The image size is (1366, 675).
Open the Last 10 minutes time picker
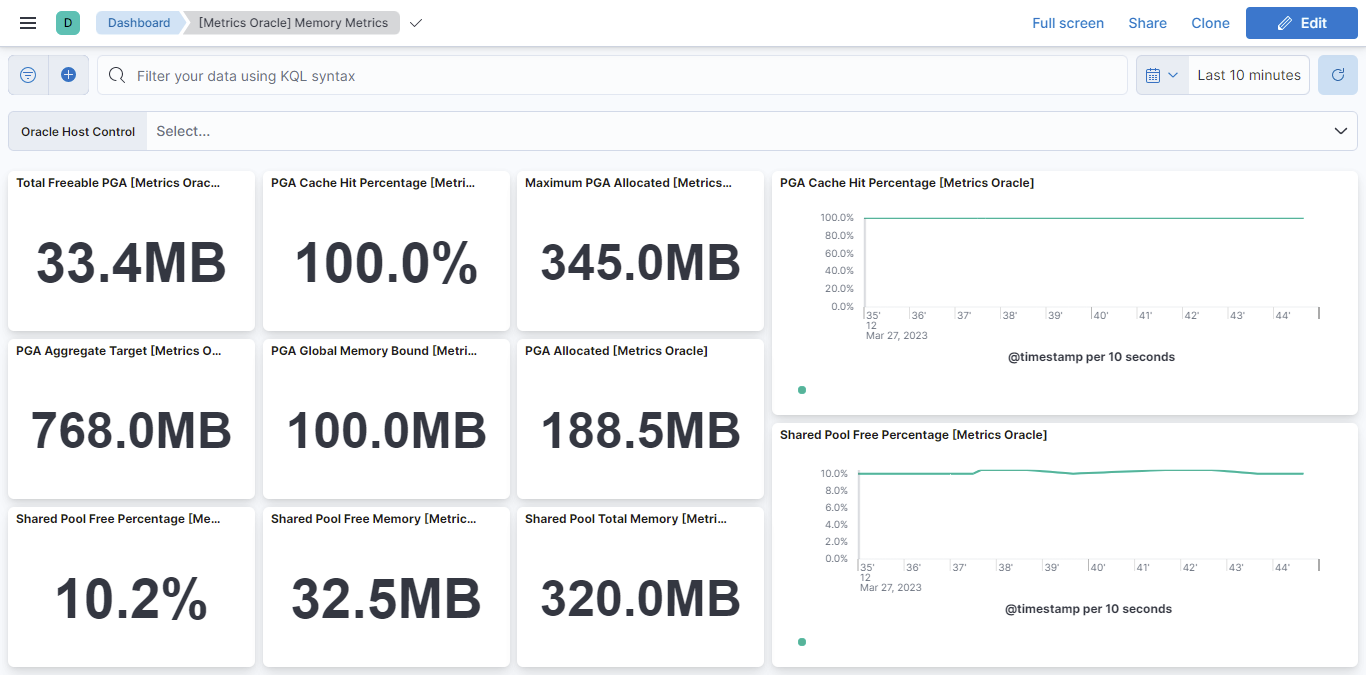tap(1248, 75)
